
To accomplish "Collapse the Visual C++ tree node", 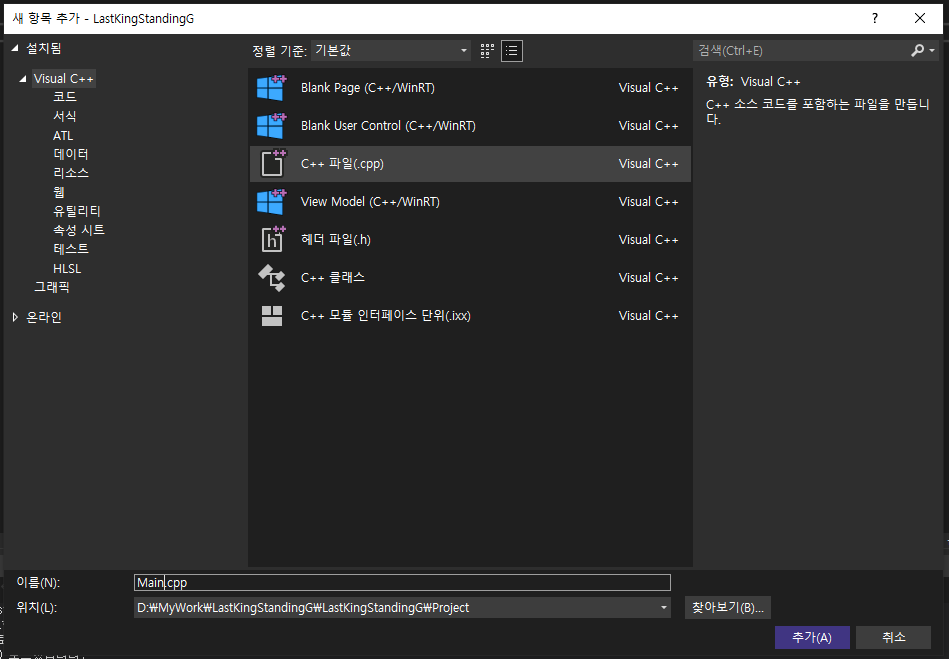I will point(23,79).
